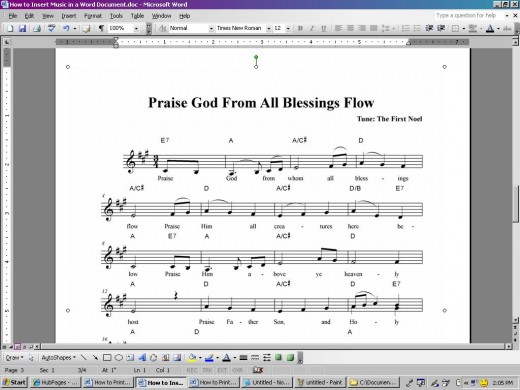Image resolution: width=520 pixels, height=390 pixels.
Task: Click the Type a question for help box
Action: click(470, 15)
